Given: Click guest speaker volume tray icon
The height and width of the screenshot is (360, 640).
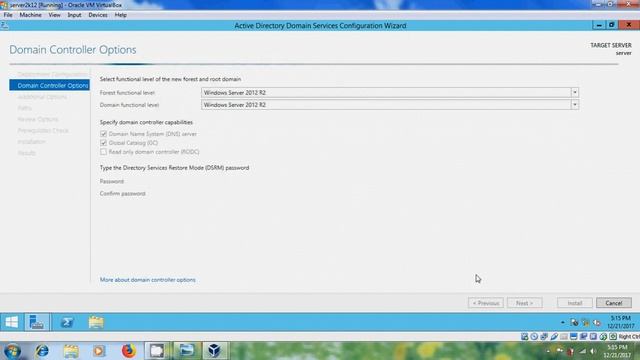Looking at the screenshot, I should coord(597,322).
